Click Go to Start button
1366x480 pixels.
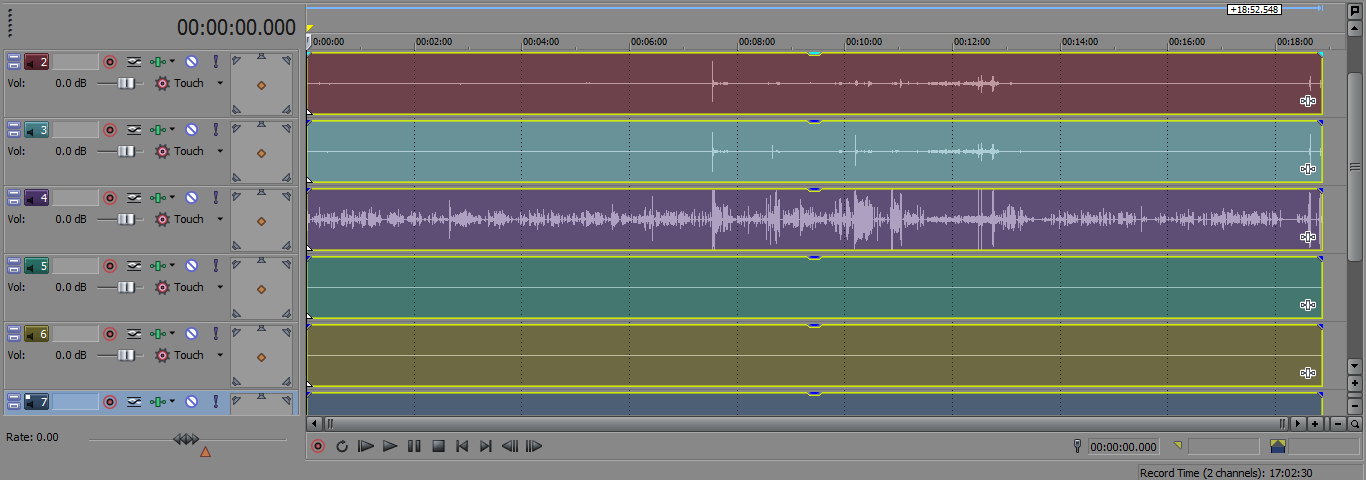tap(462, 446)
